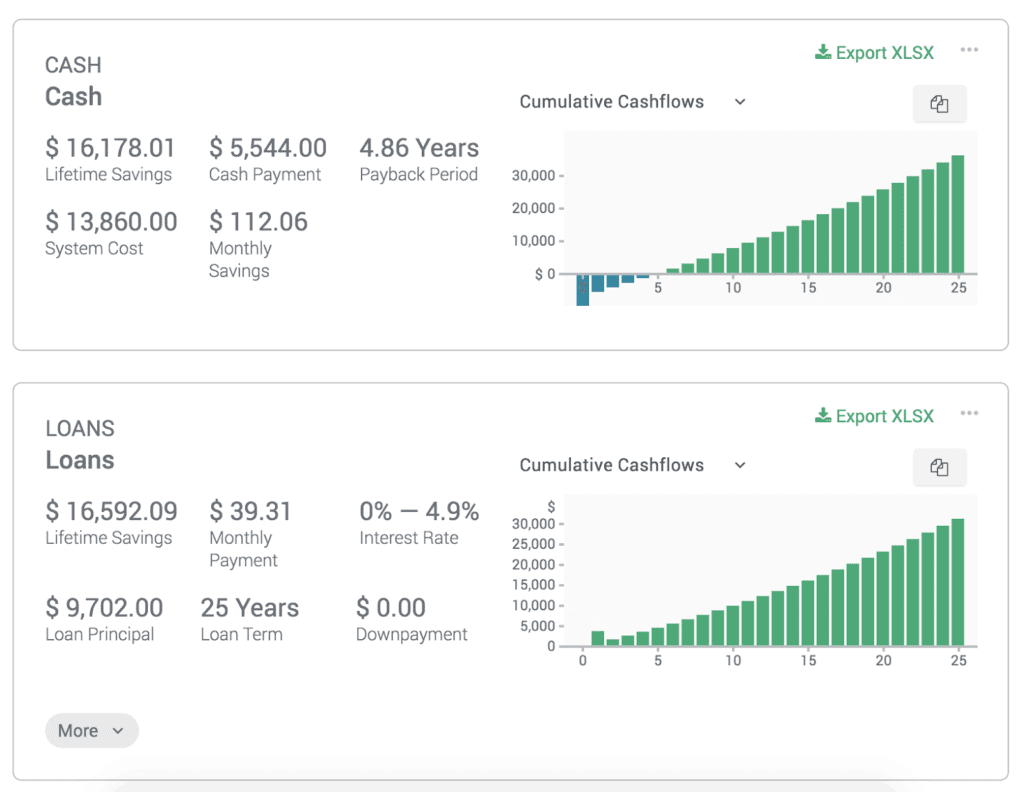The height and width of the screenshot is (792, 1024).
Task: Open Cumulative Cashflows dropdown in Loans card
Action: click(x=632, y=465)
